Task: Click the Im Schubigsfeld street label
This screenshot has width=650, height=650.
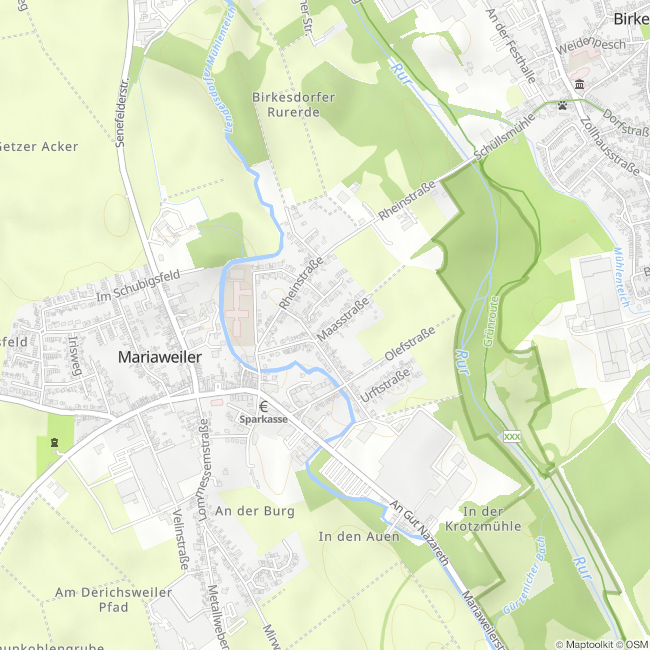Action: [x=138, y=286]
